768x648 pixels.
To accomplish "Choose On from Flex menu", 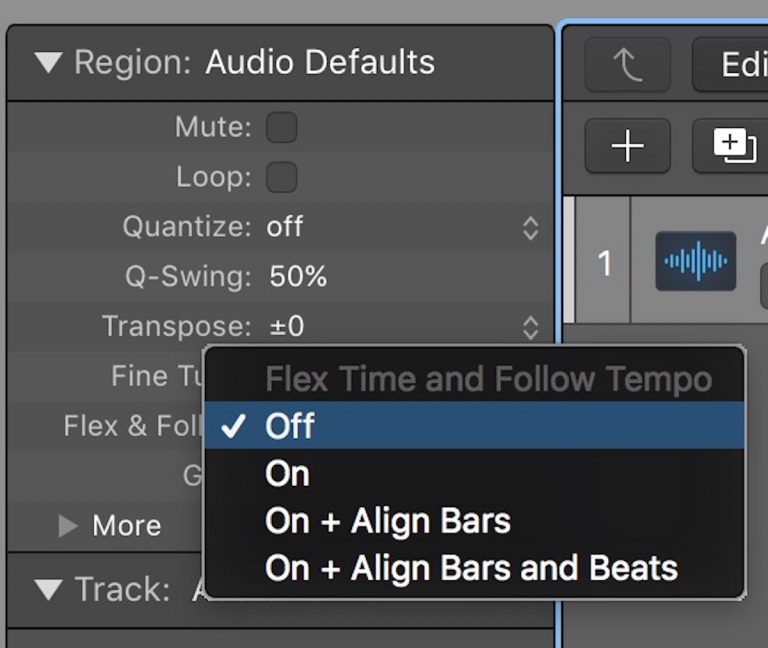I will (287, 474).
